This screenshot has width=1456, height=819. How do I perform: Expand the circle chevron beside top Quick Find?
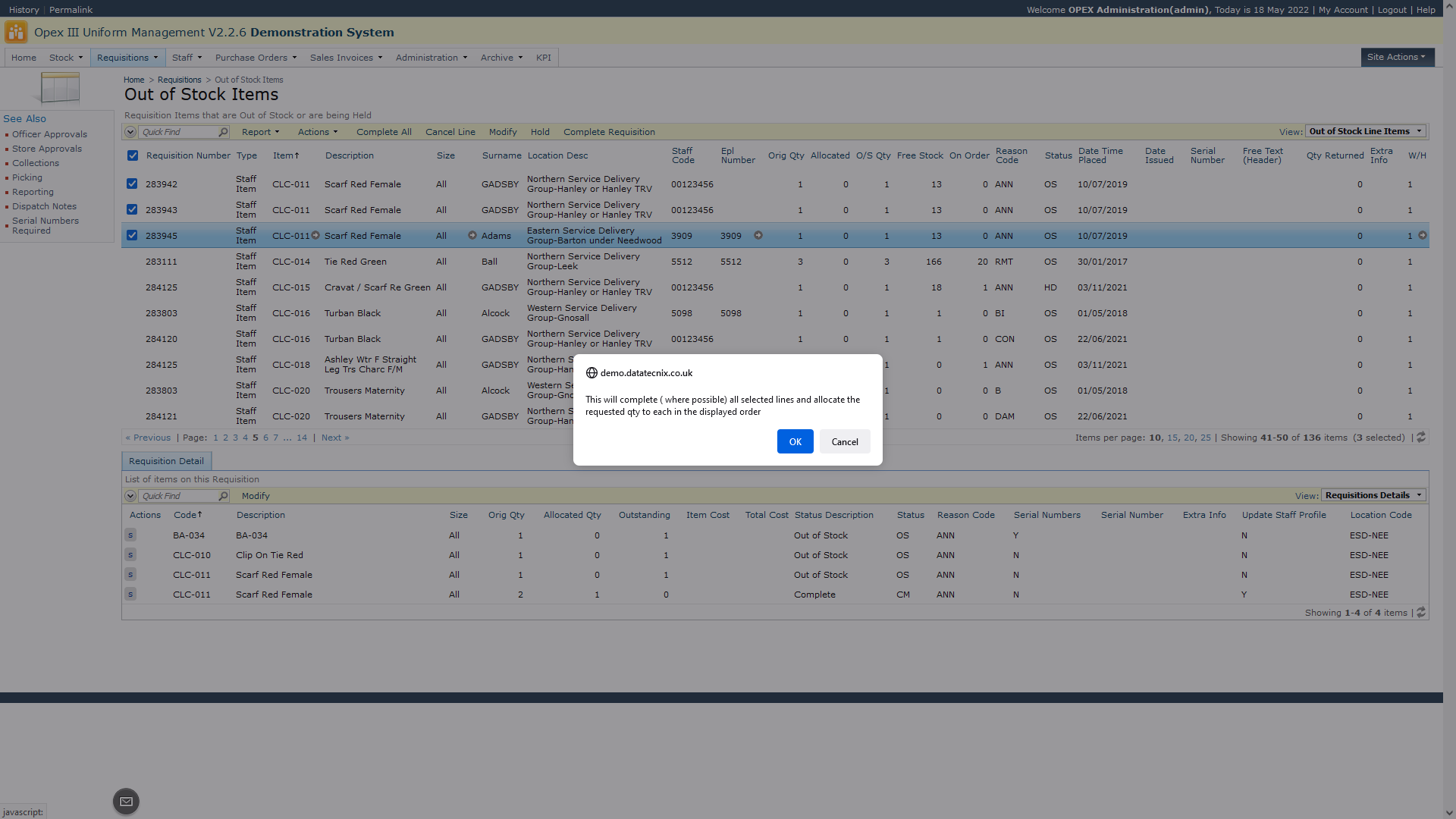pos(130,132)
